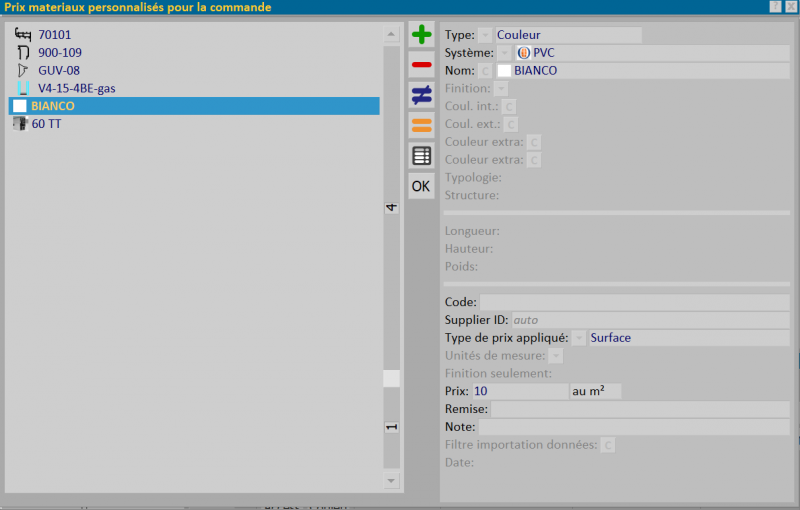Click the white swatch of BIANCO row

19,106
